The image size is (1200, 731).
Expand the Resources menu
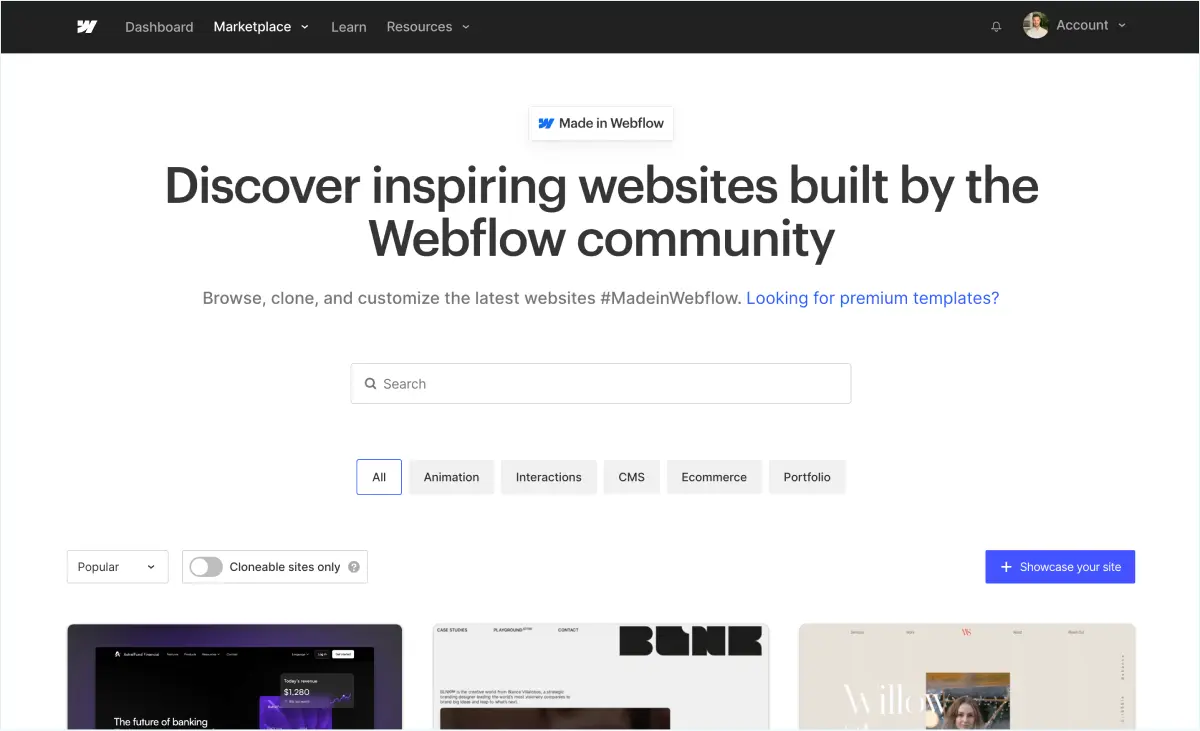click(x=428, y=27)
